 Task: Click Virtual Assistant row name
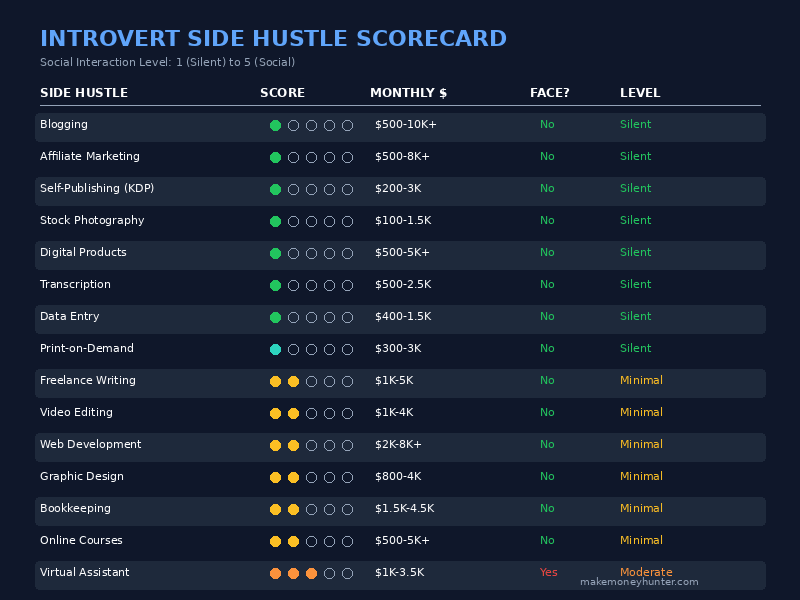click(84, 572)
